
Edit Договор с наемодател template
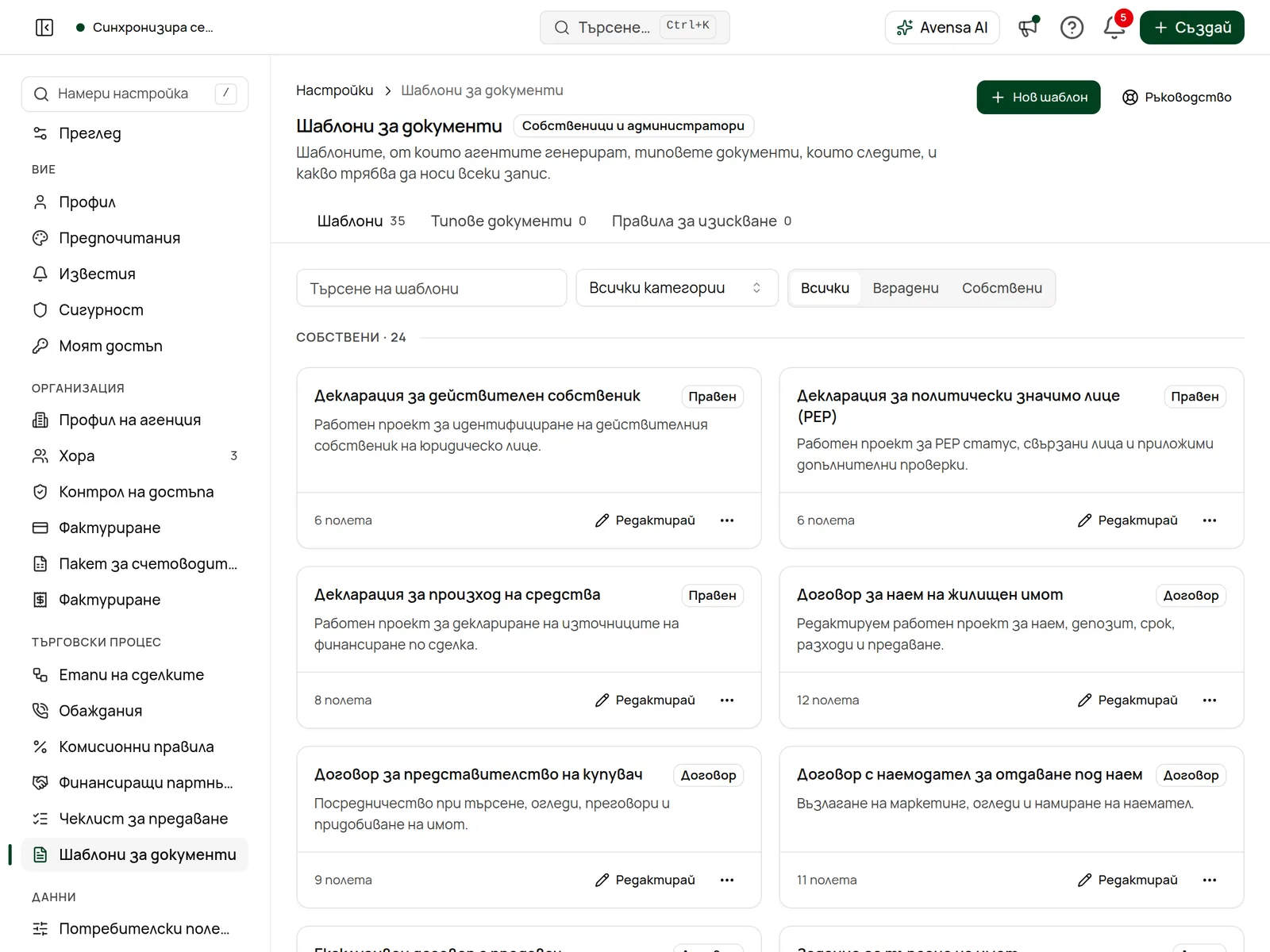1128,880
